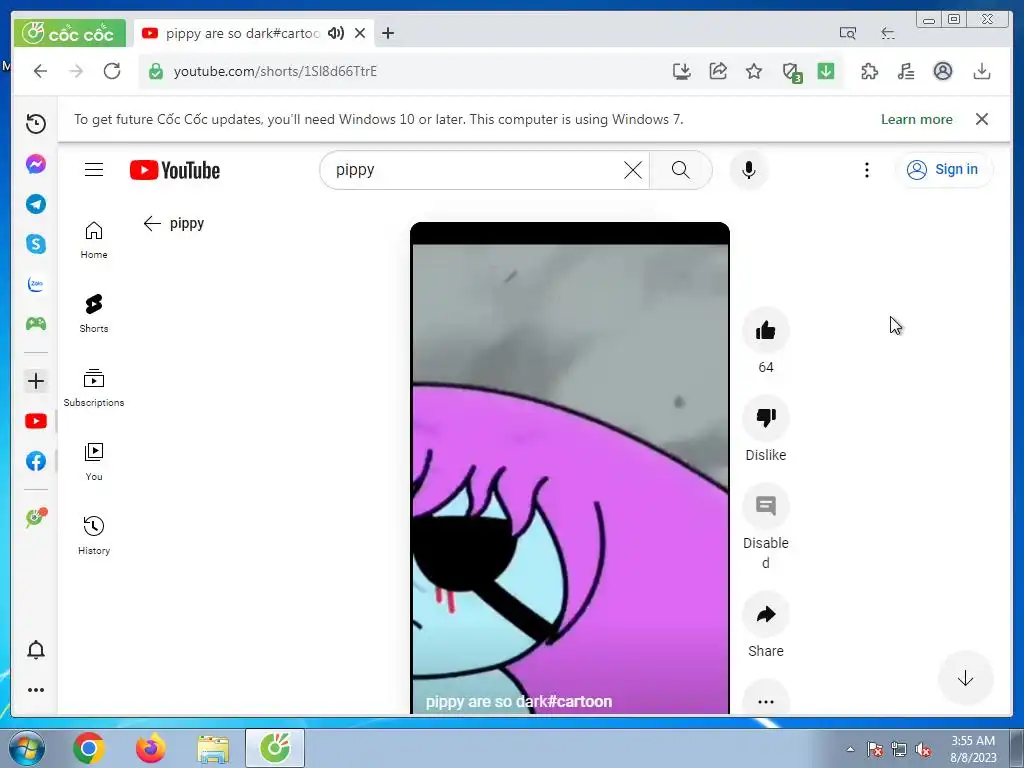
Task: Open Cốc Cốc chat sidebar icon
Action: [36, 518]
